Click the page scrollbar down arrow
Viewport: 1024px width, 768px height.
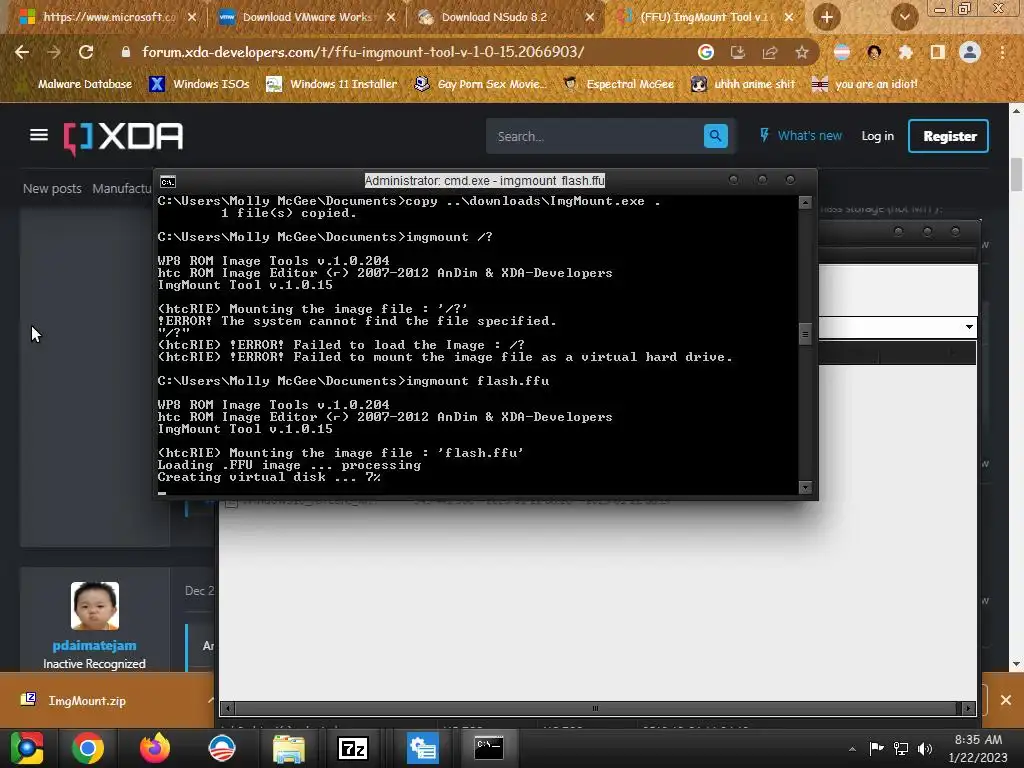tap(1016, 664)
